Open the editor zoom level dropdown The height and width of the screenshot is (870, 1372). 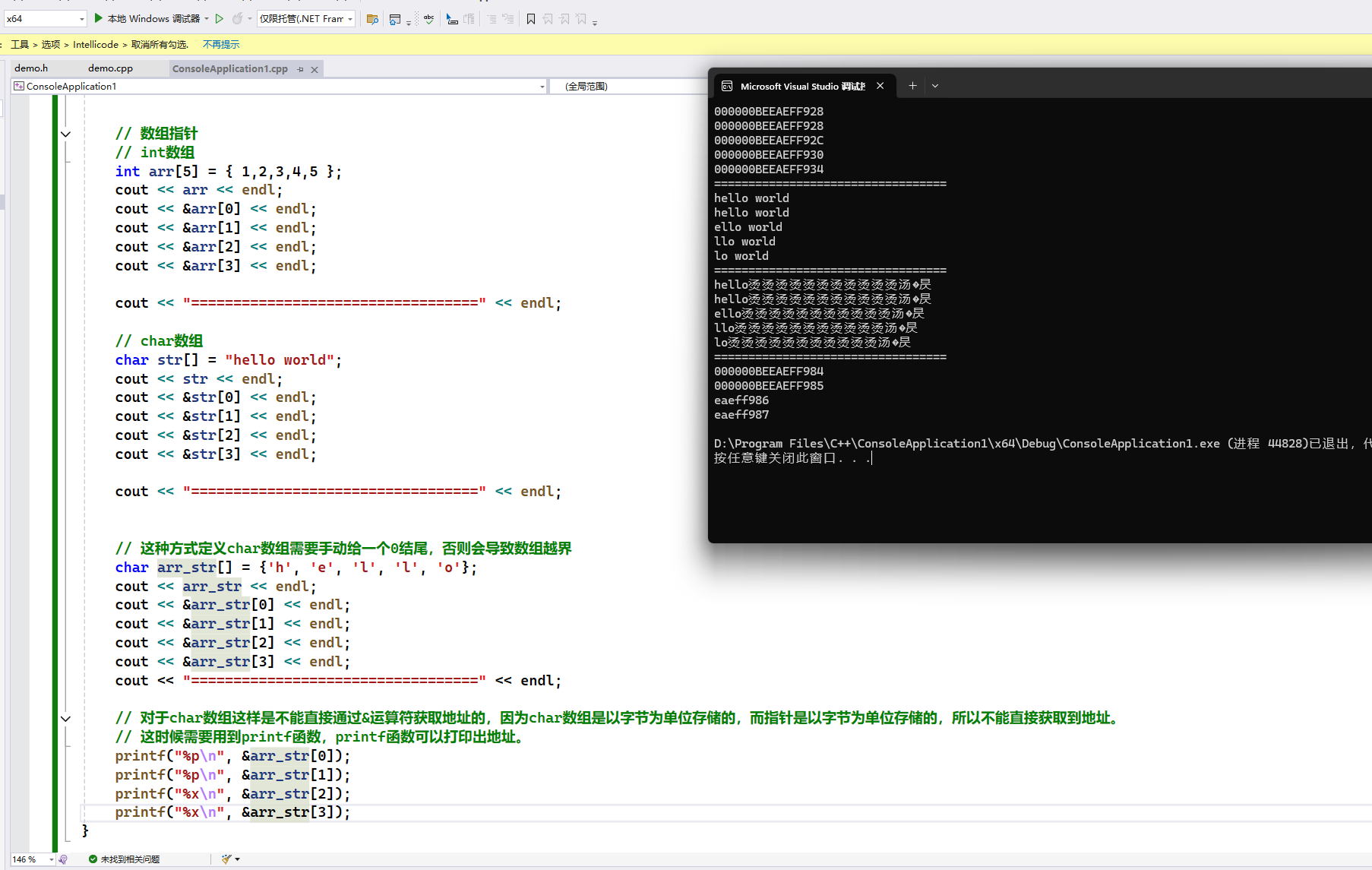51,859
